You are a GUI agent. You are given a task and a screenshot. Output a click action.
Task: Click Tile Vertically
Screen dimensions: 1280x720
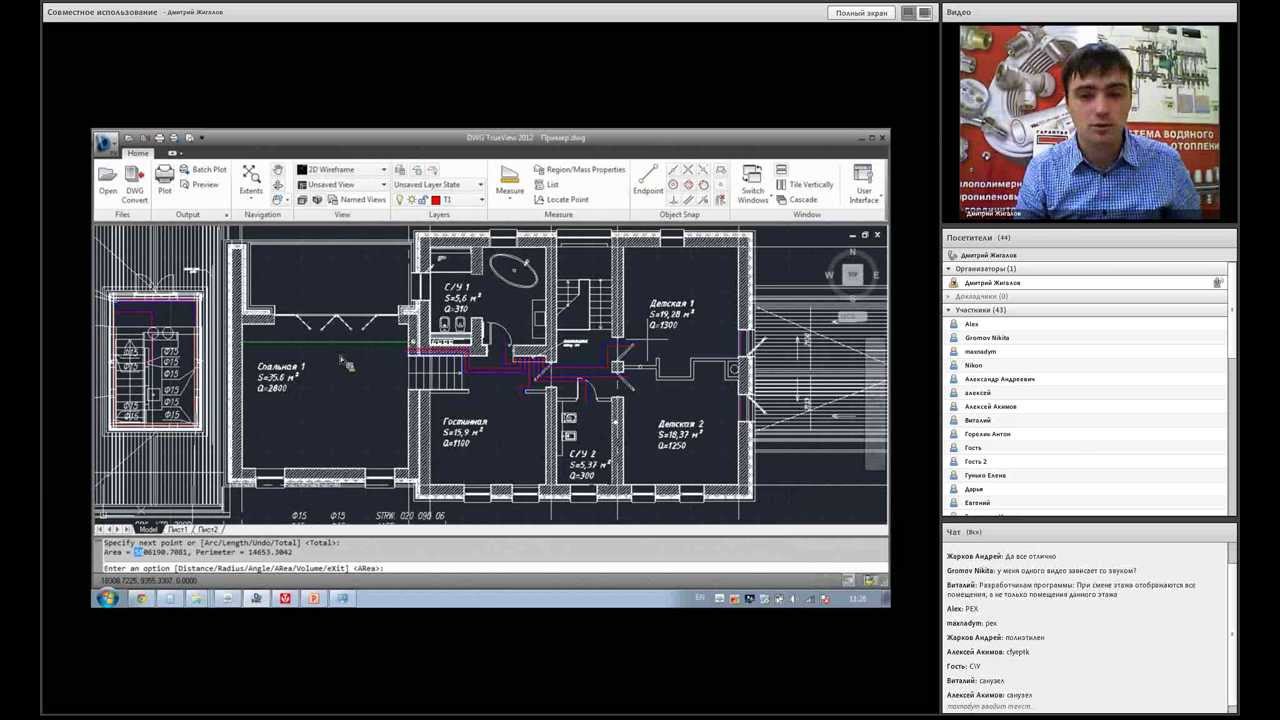click(x=804, y=184)
